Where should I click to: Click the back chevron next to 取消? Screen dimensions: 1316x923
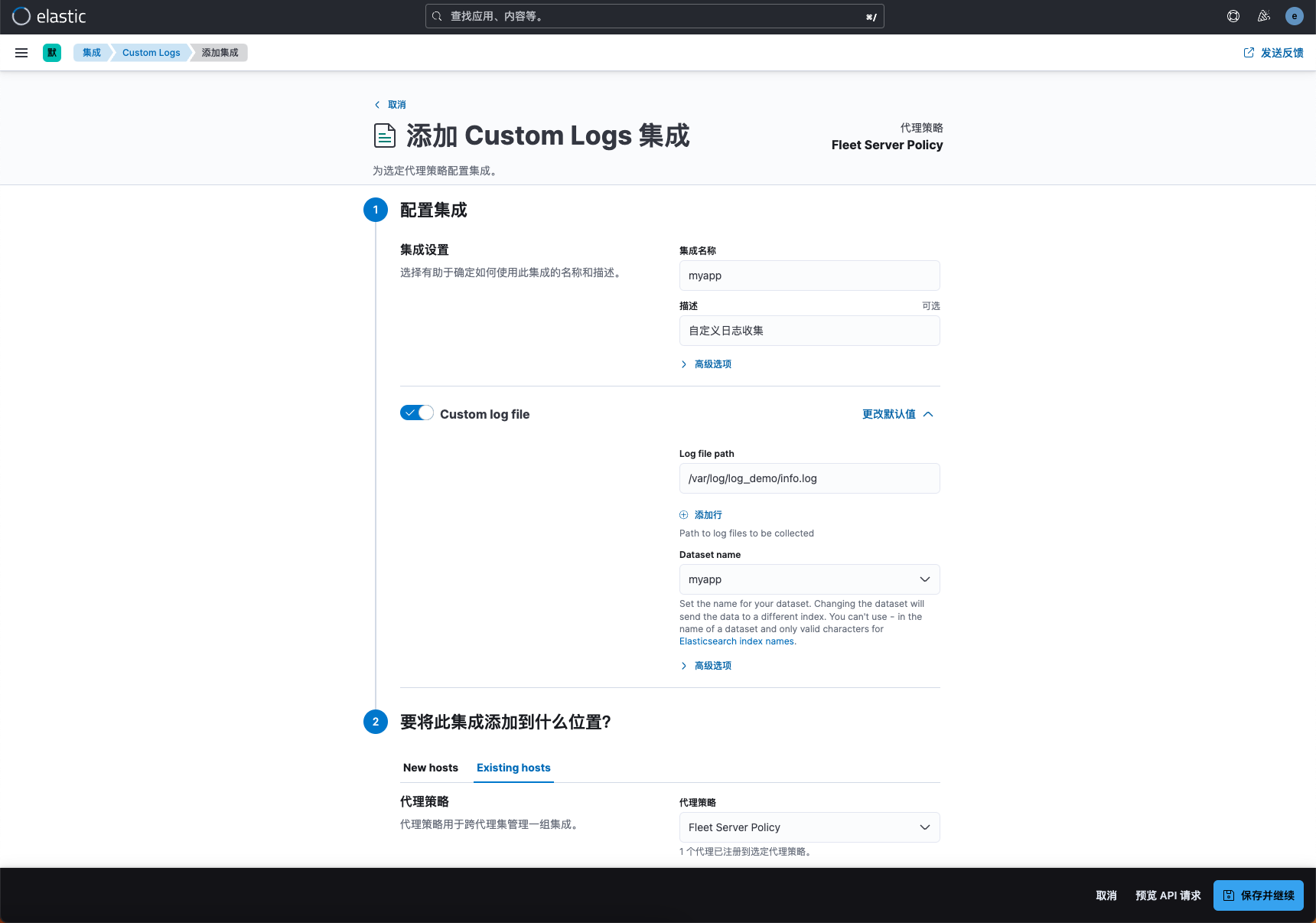pos(377,105)
